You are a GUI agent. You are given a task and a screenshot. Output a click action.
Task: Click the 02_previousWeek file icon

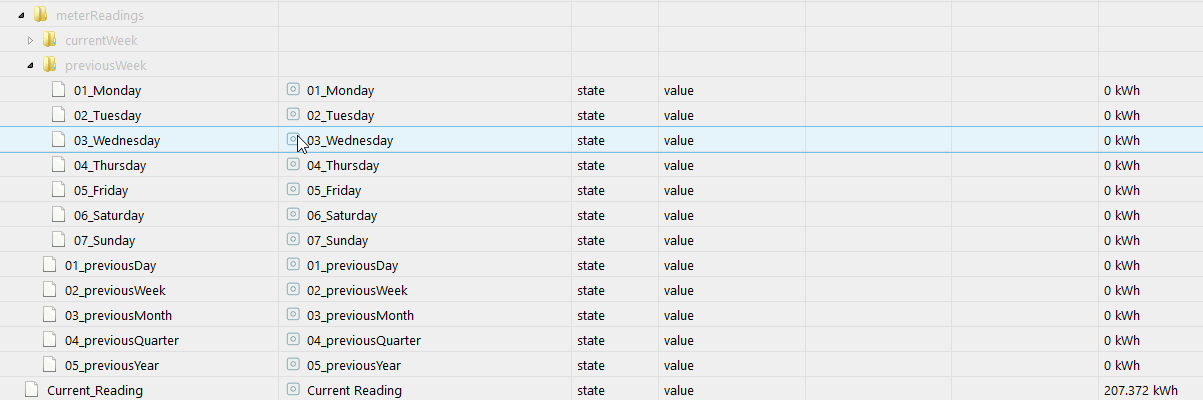pos(49,290)
